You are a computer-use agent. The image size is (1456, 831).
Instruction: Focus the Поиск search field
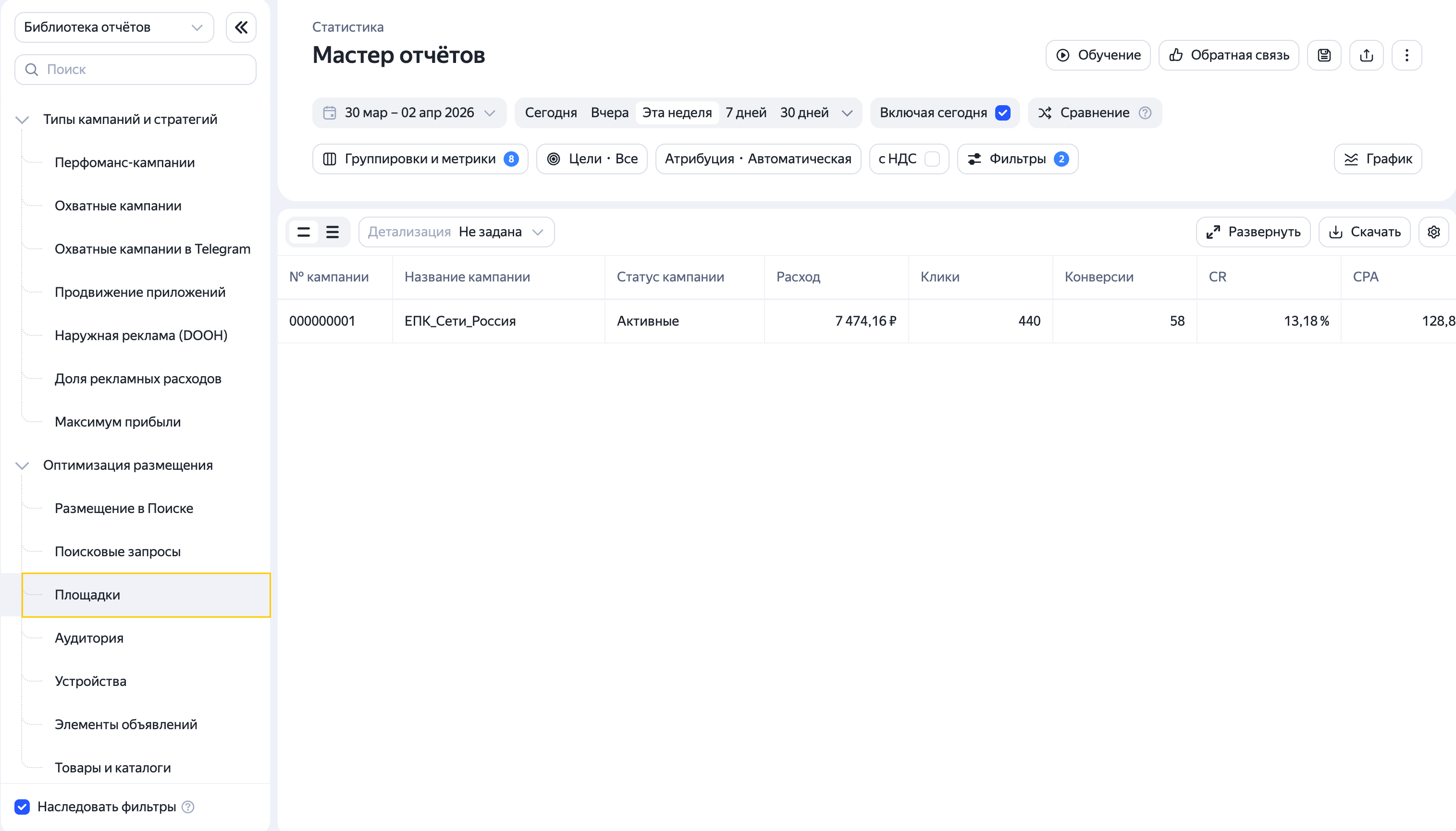(x=136, y=70)
